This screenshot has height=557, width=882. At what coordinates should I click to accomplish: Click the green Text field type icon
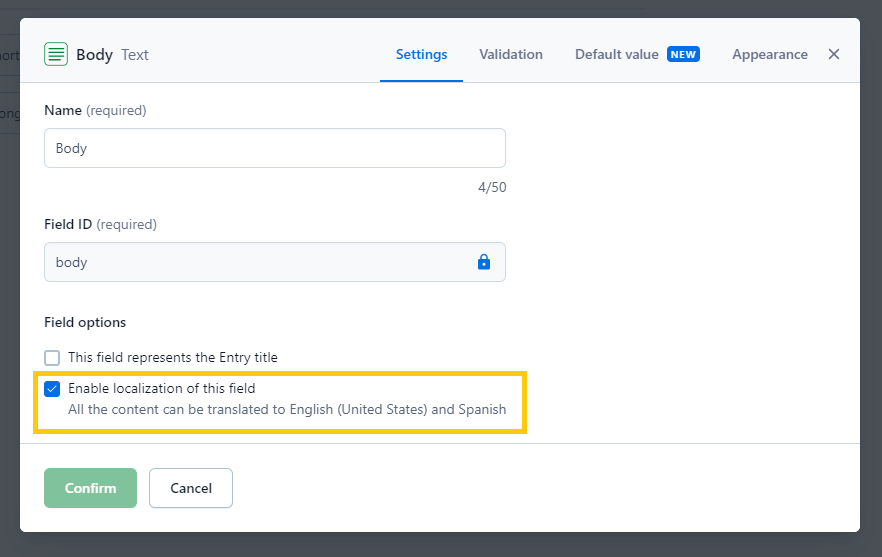point(56,54)
